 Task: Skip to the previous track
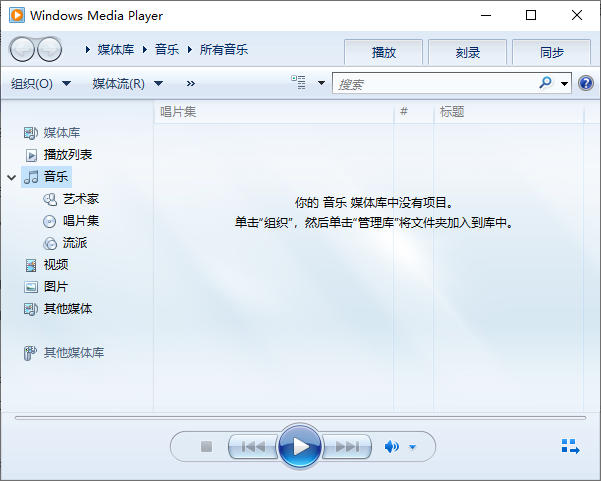(254, 447)
